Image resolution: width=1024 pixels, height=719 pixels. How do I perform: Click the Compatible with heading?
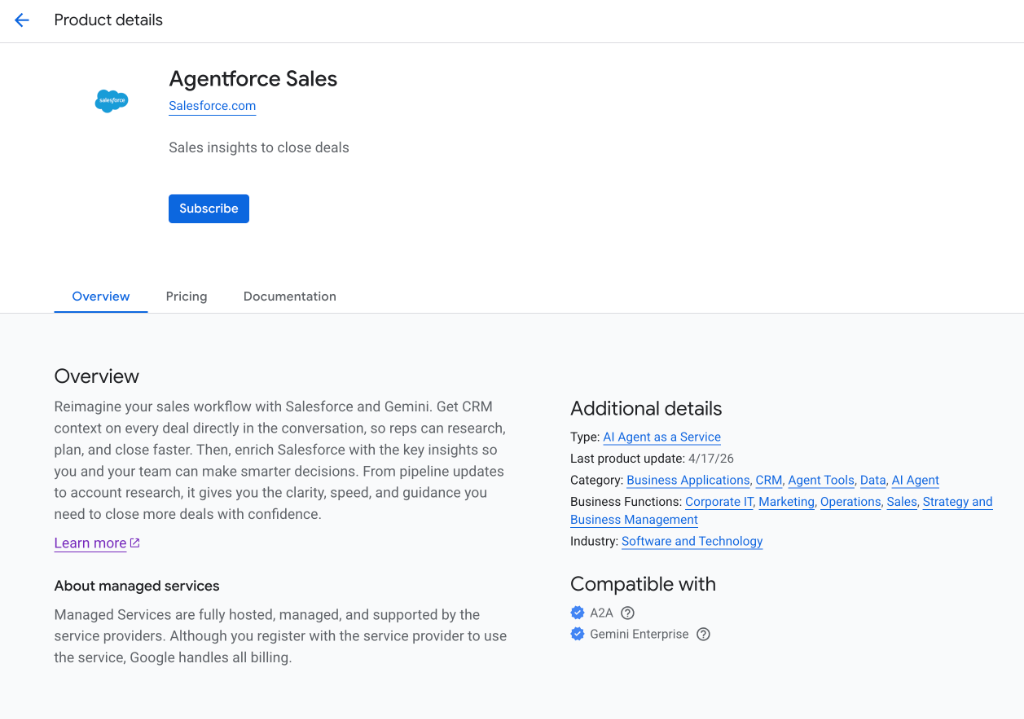click(x=643, y=584)
